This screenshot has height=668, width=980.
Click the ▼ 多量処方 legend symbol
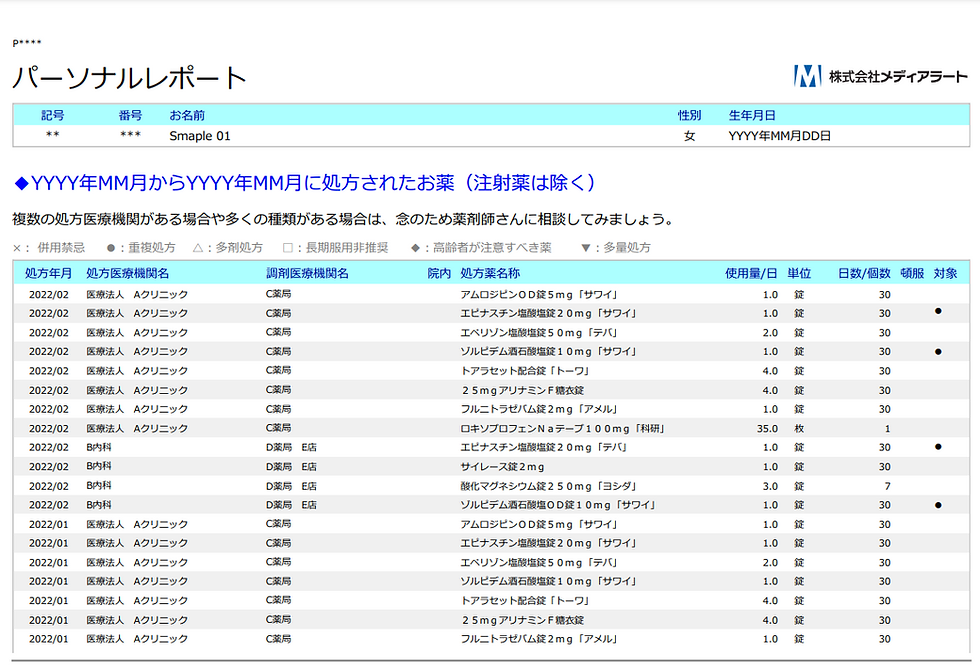pos(586,248)
